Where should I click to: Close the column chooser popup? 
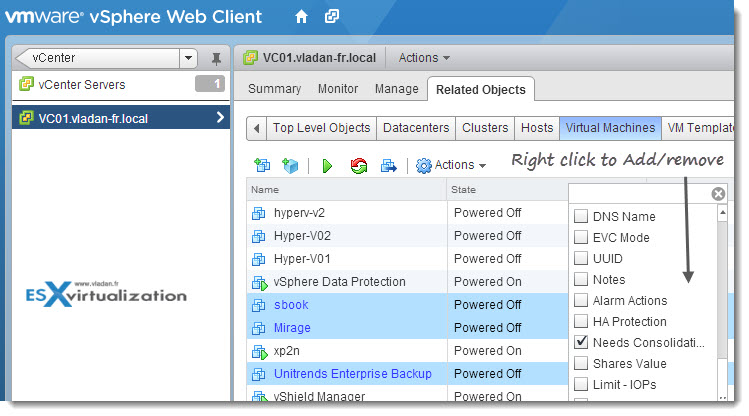pyautogui.click(x=718, y=193)
